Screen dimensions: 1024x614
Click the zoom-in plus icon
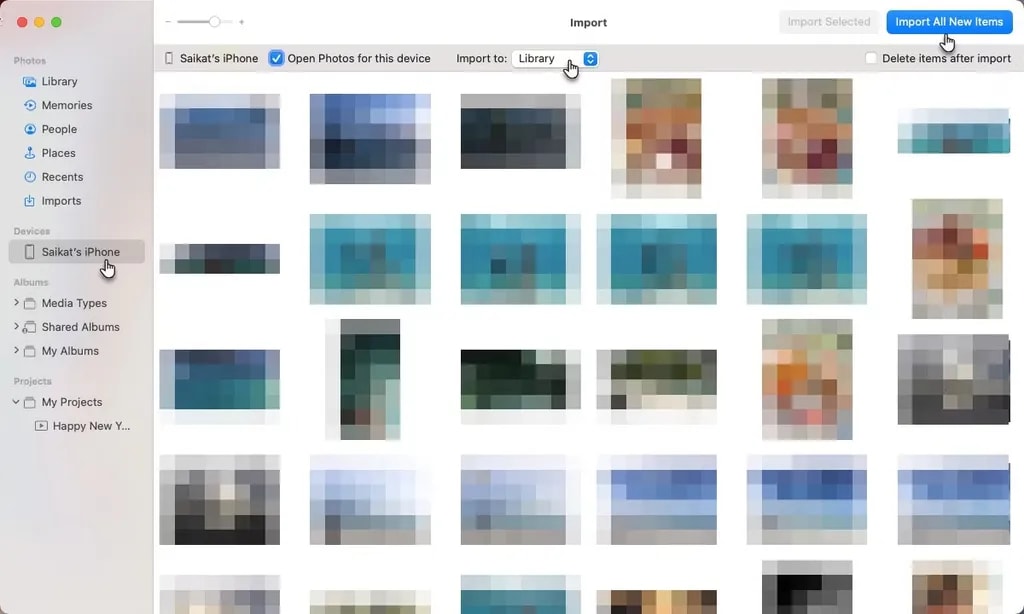241,22
